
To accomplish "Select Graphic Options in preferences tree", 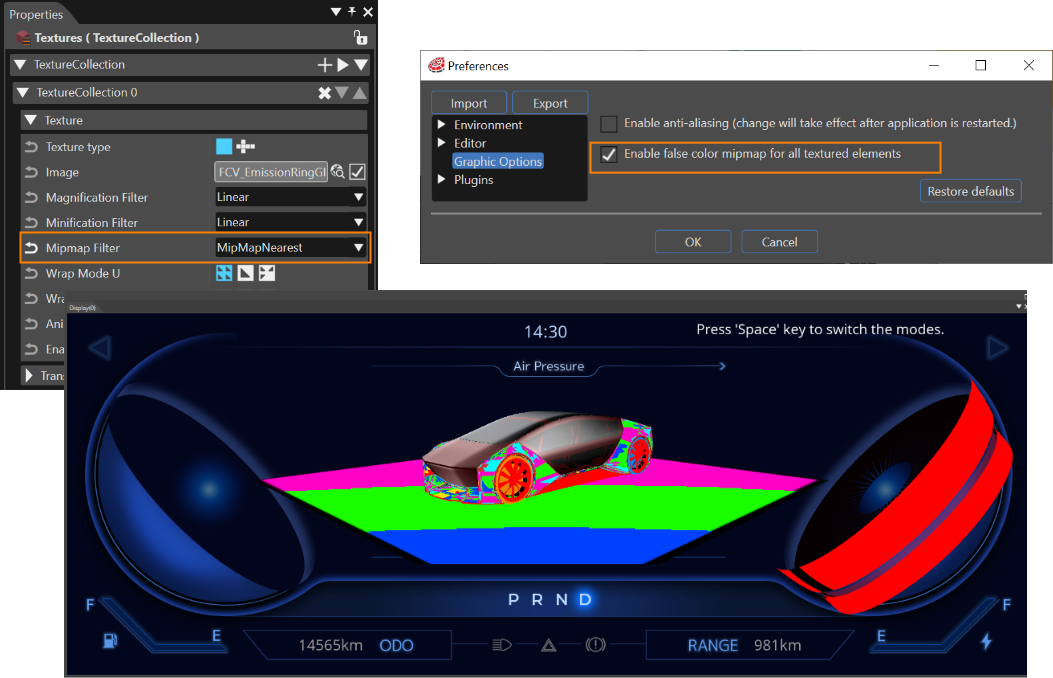I will [498, 161].
